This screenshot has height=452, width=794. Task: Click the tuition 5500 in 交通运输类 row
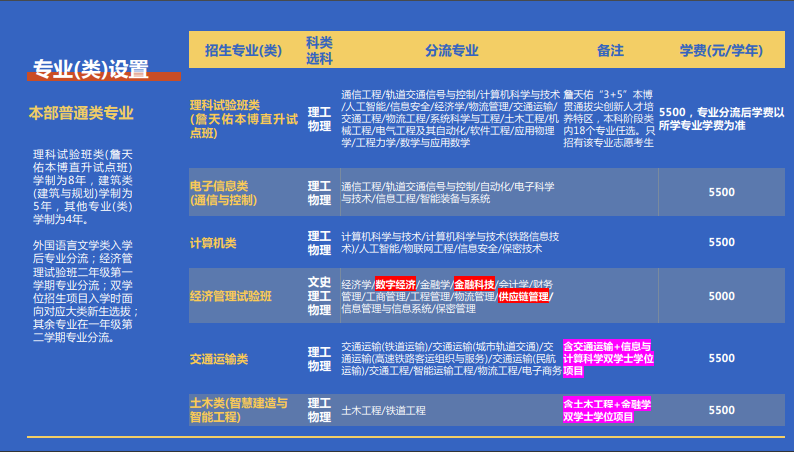(x=722, y=358)
